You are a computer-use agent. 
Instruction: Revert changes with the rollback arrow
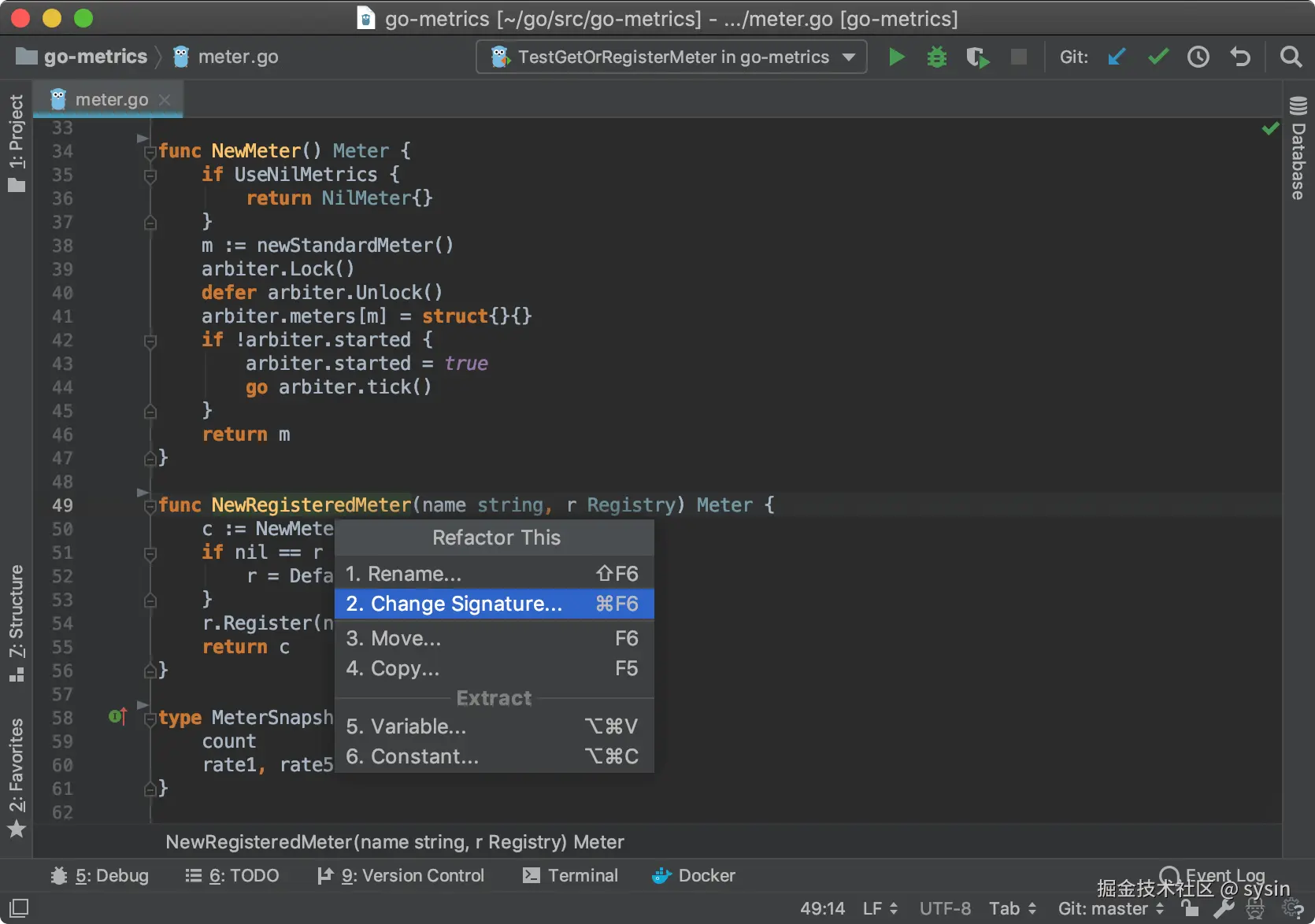pos(1240,57)
